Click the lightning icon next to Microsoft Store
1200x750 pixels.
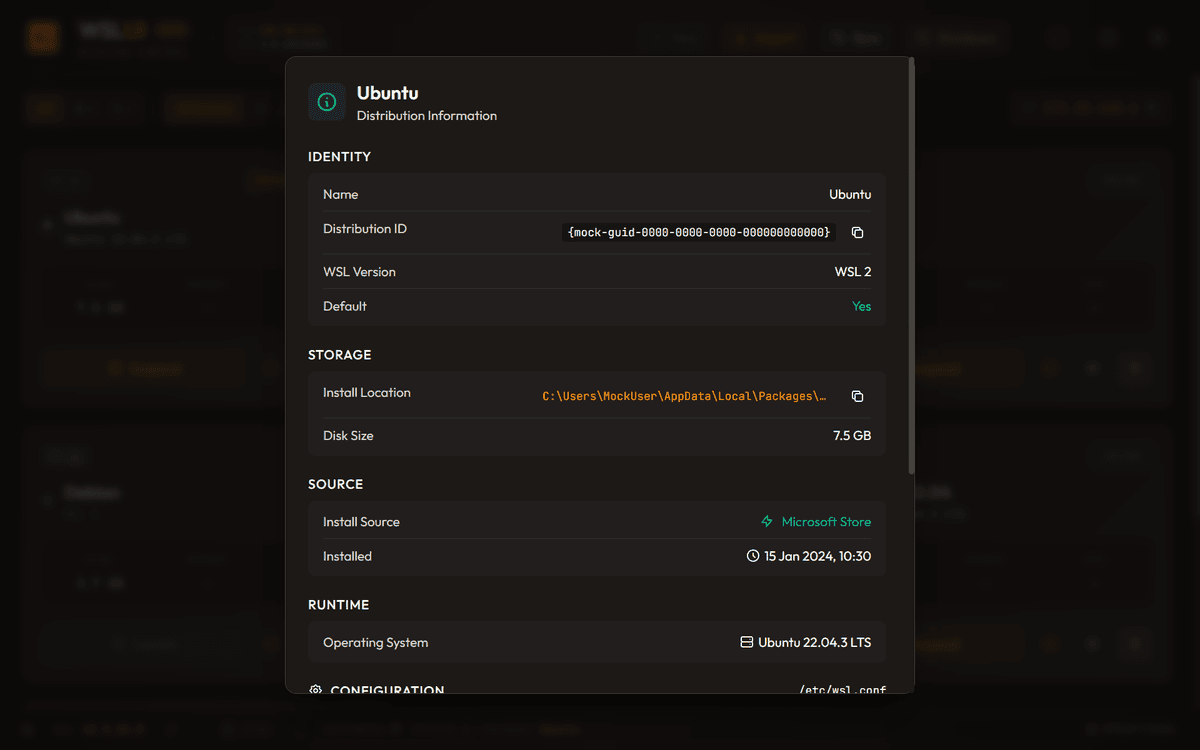[x=766, y=521]
